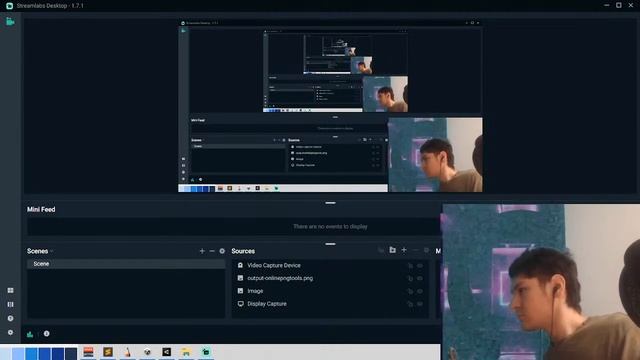
Task: Click the info icon beside stats
Action: point(47,334)
